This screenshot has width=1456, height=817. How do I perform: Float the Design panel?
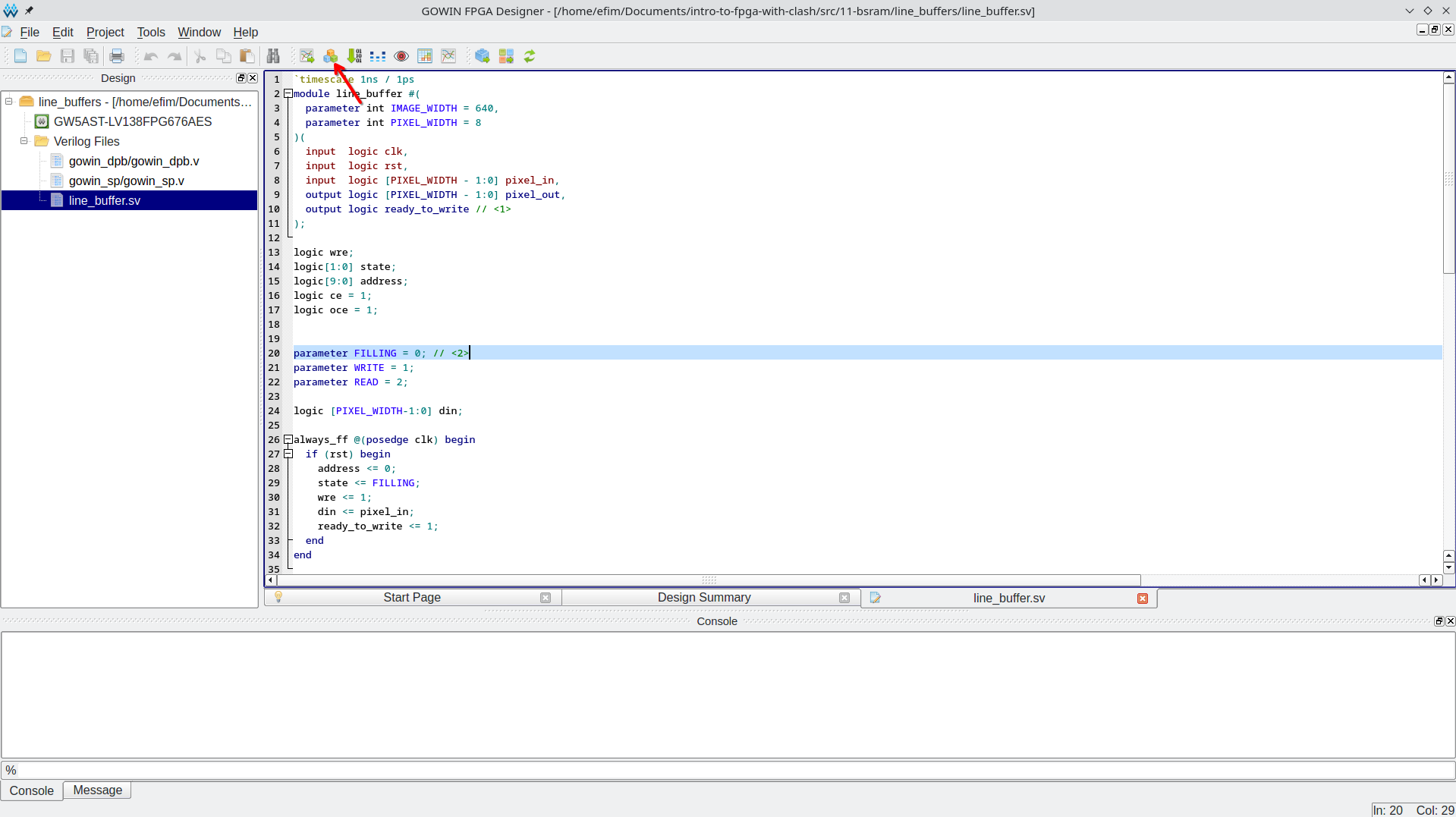point(241,78)
